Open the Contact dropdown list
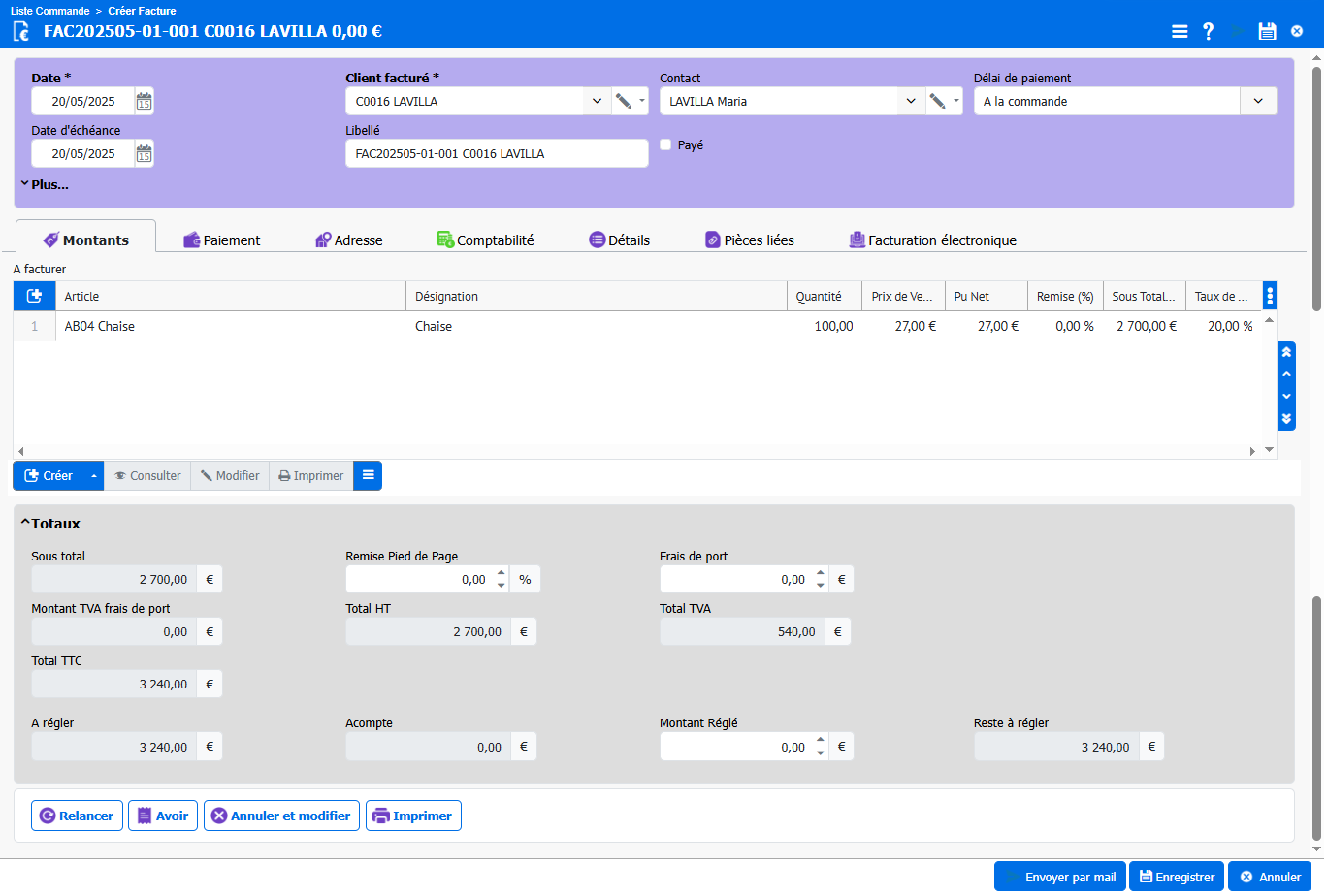The image size is (1327, 896). [x=910, y=101]
